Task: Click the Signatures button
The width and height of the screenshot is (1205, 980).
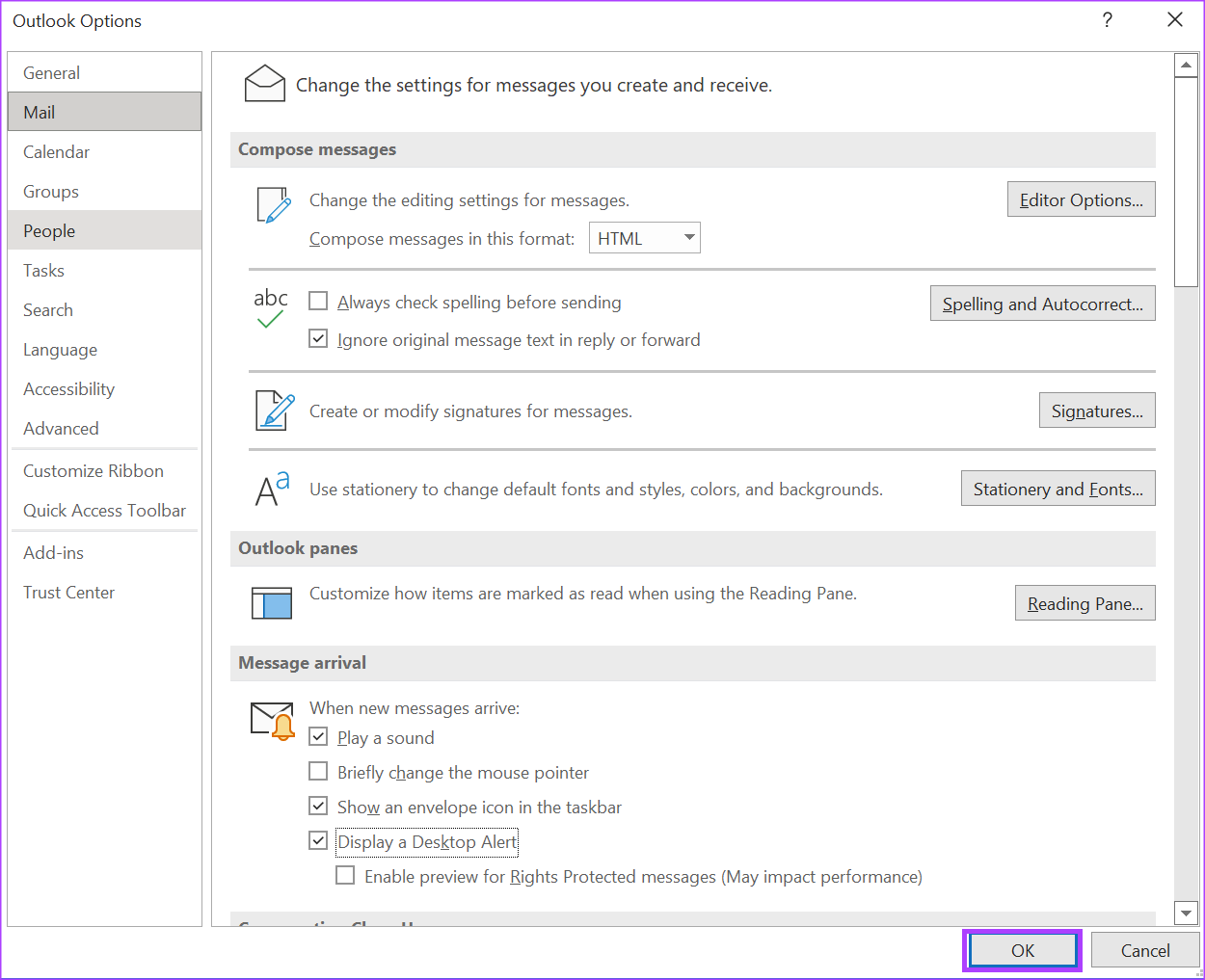Action: [x=1097, y=411]
